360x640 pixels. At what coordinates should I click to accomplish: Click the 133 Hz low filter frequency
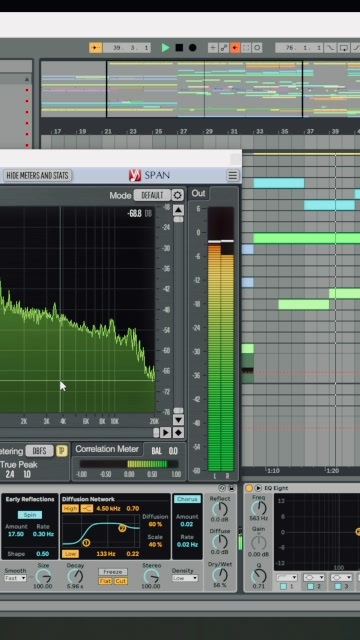[x=106, y=554]
